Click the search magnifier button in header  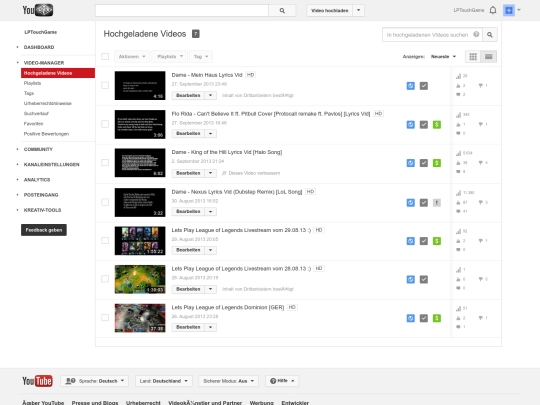coord(282,11)
